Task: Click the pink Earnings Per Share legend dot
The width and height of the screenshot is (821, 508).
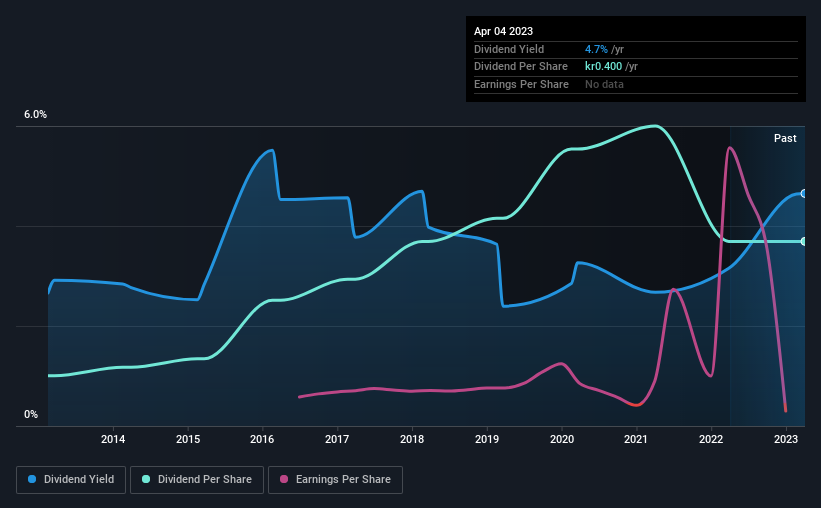Action: pyautogui.click(x=284, y=479)
